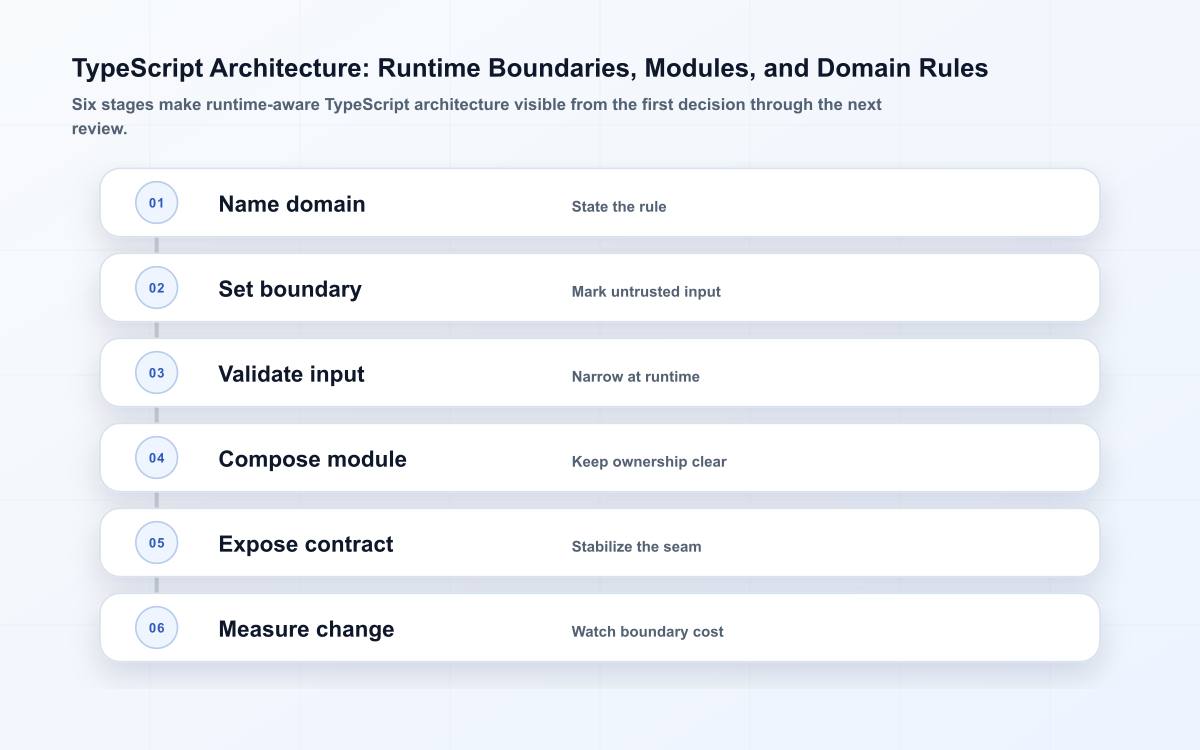Click the 'Watch boundary cost' description
The width and height of the screenshot is (1200, 750).
click(647, 632)
